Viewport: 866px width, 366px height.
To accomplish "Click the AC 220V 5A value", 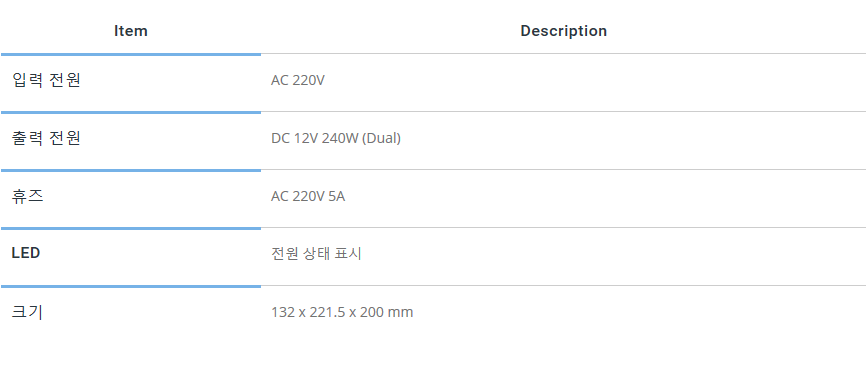I will click(308, 197).
